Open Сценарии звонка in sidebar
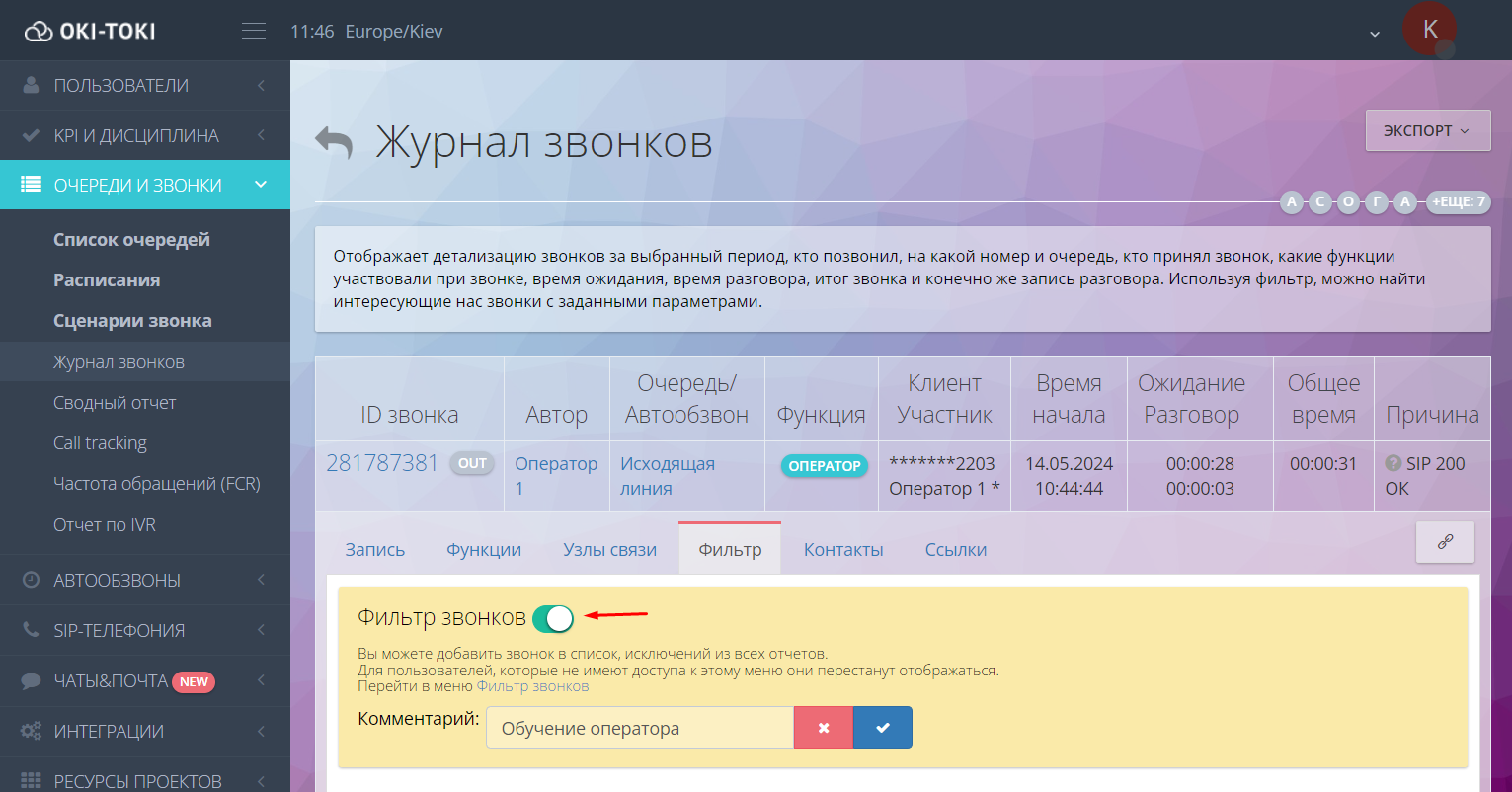 [x=132, y=321]
